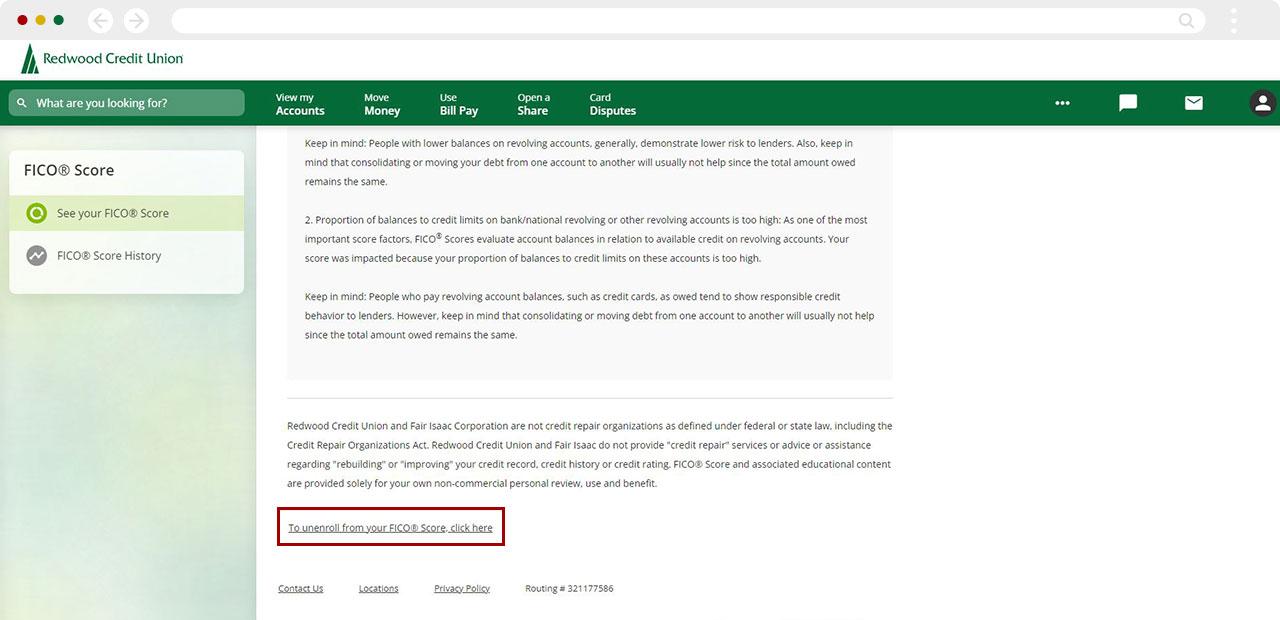The height and width of the screenshot is (620, 1280).
Task: Open the Contact Us footer link
Action: [x=300, y=589]
